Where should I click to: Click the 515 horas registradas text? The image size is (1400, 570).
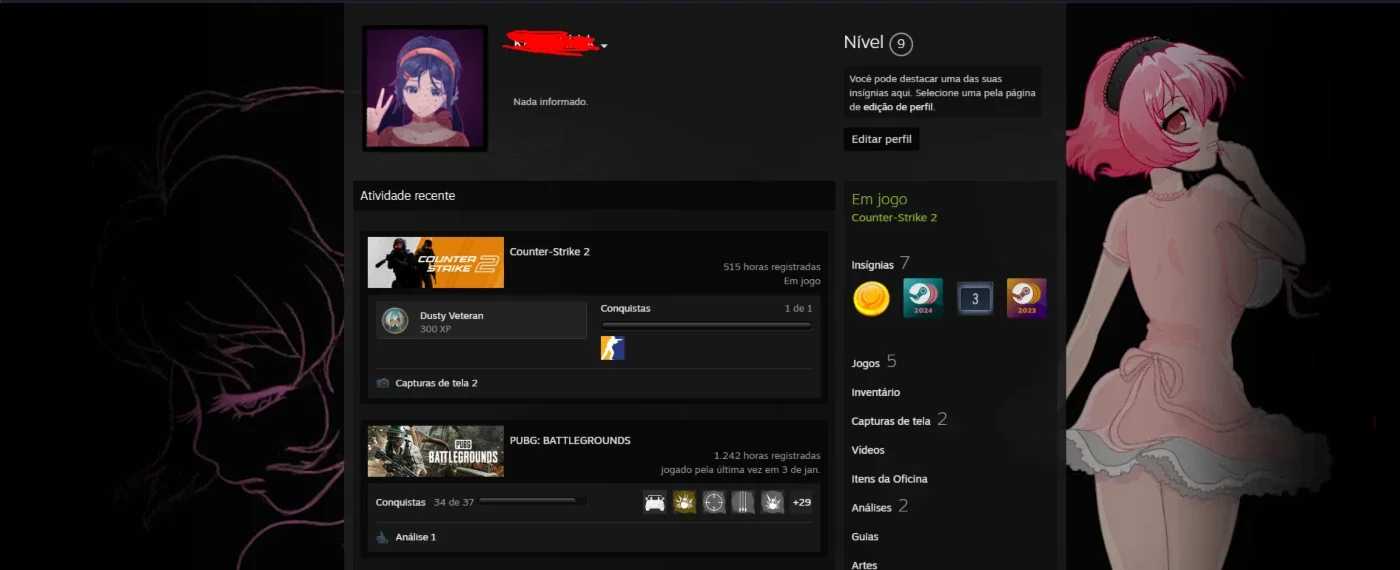click(x=772, y=267)
